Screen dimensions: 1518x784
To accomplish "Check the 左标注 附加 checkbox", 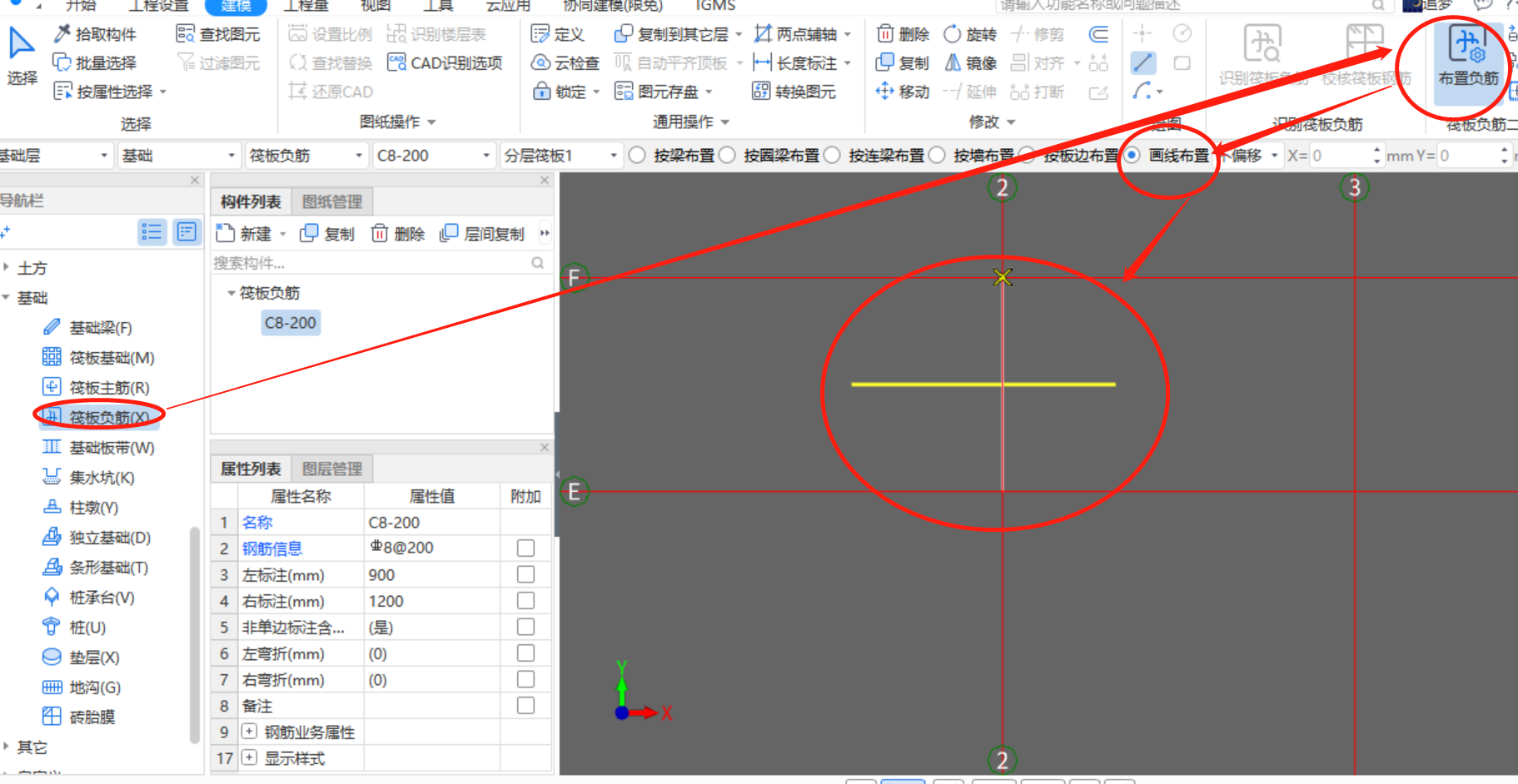I will (x=525, y=575).
